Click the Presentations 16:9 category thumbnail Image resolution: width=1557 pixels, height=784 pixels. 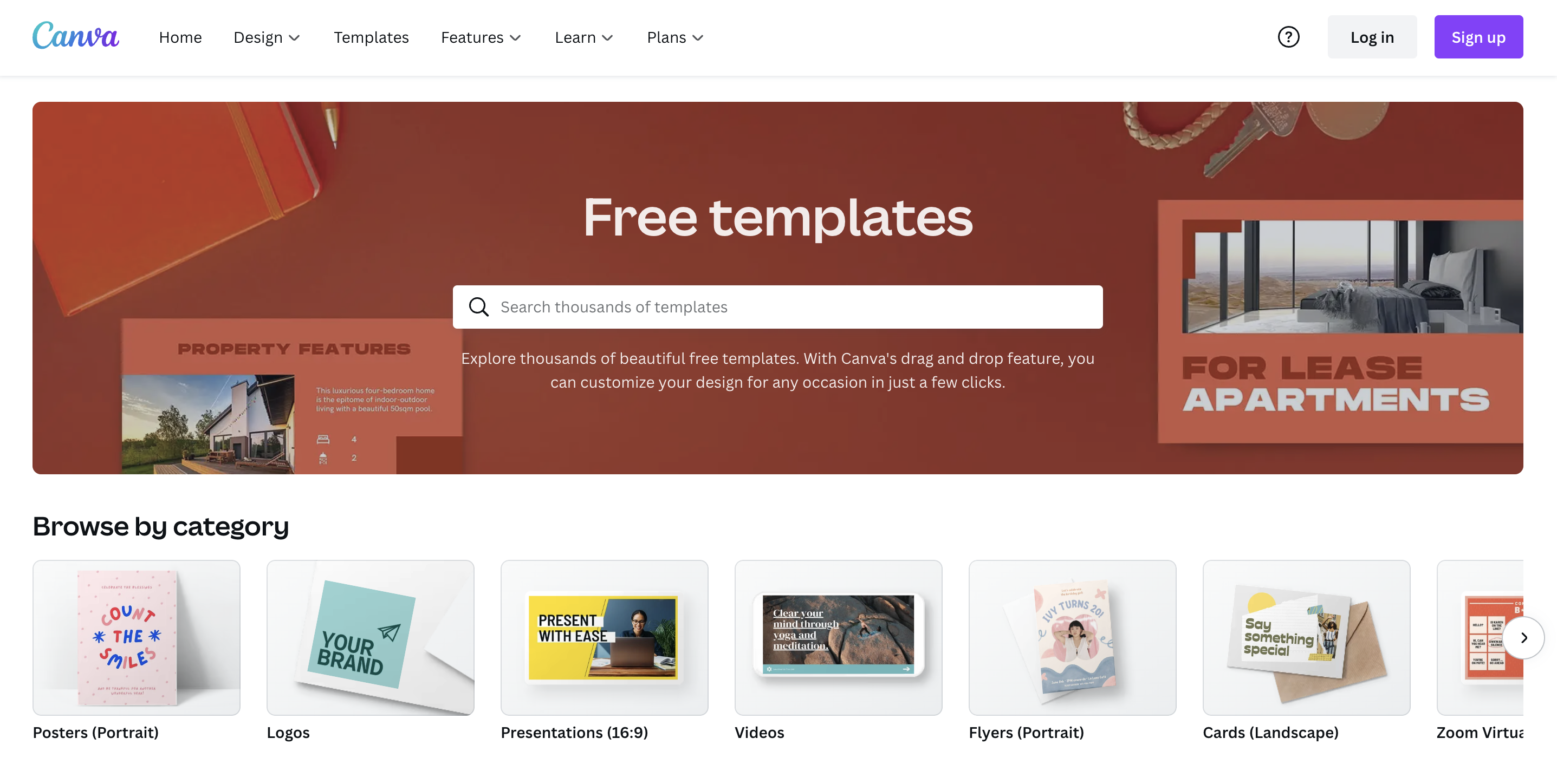(x=605, y=637)
